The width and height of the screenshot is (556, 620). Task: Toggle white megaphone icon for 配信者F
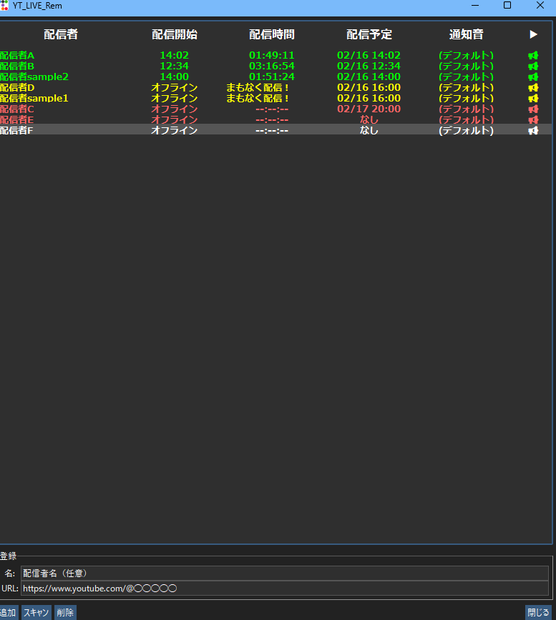click(533, 130)
